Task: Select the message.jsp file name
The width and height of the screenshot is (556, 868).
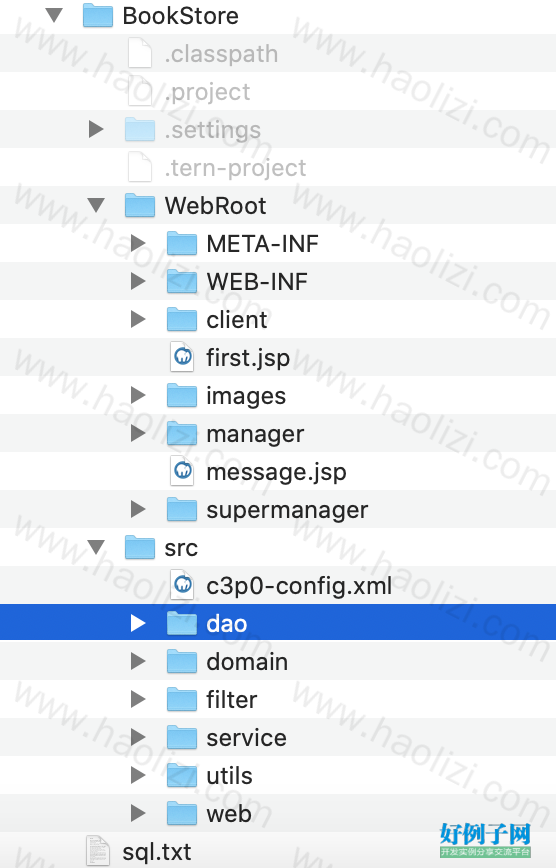Action: click(276, 472)
